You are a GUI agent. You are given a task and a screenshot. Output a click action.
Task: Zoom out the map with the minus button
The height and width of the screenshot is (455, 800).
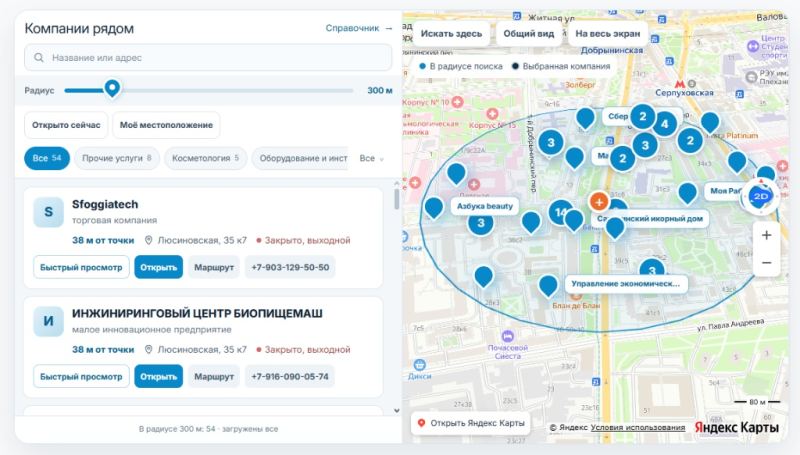click(766, 263)
